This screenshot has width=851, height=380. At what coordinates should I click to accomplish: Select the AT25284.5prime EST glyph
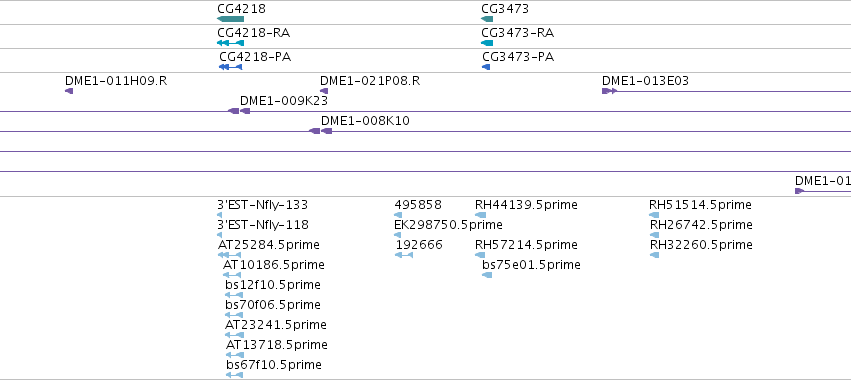[229, 255]
